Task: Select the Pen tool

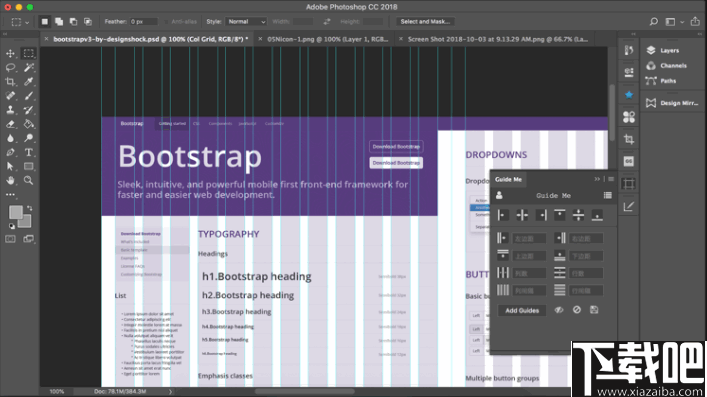Action: 10,152
